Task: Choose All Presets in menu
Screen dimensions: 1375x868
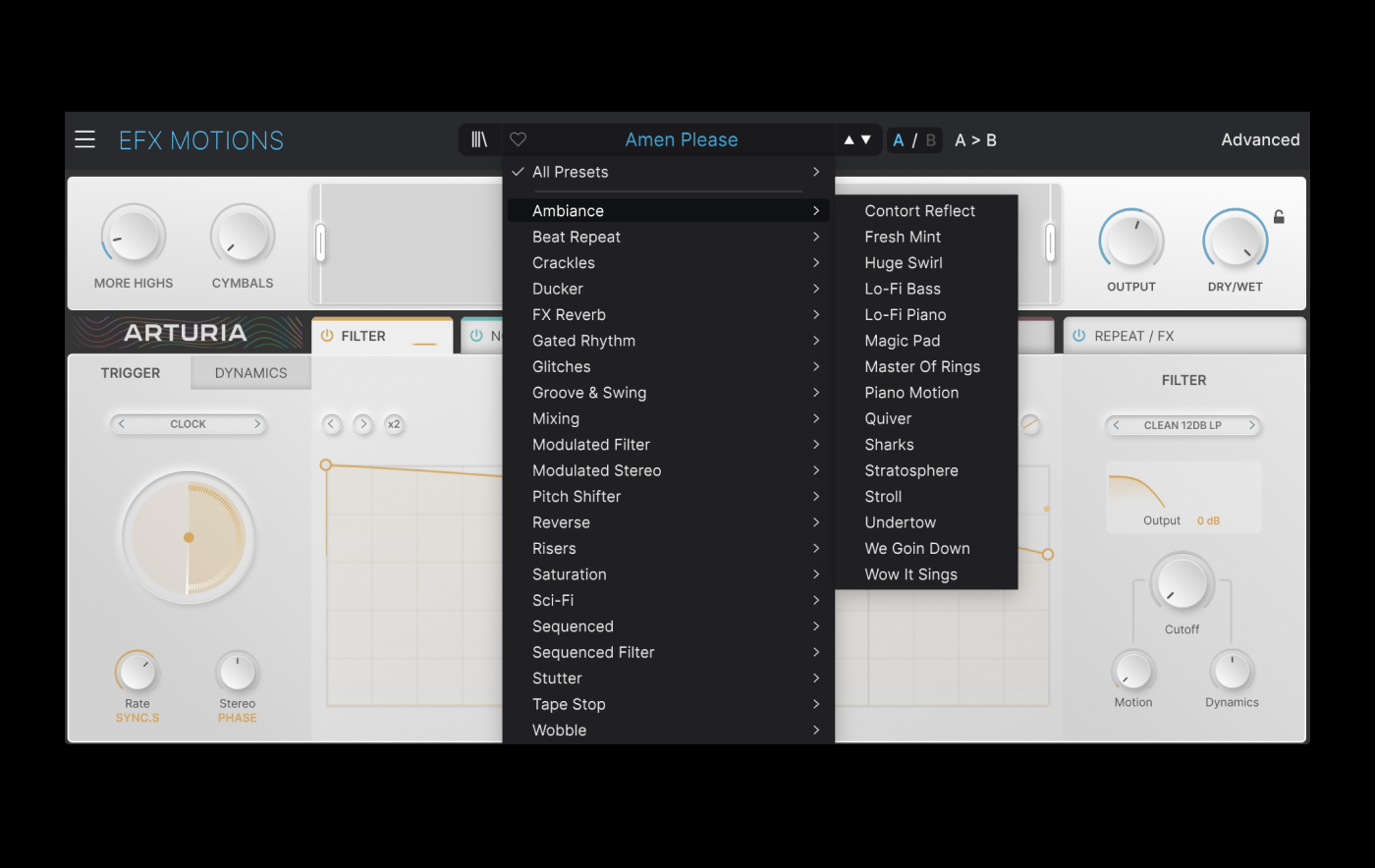Action: [x=668, y=172]
